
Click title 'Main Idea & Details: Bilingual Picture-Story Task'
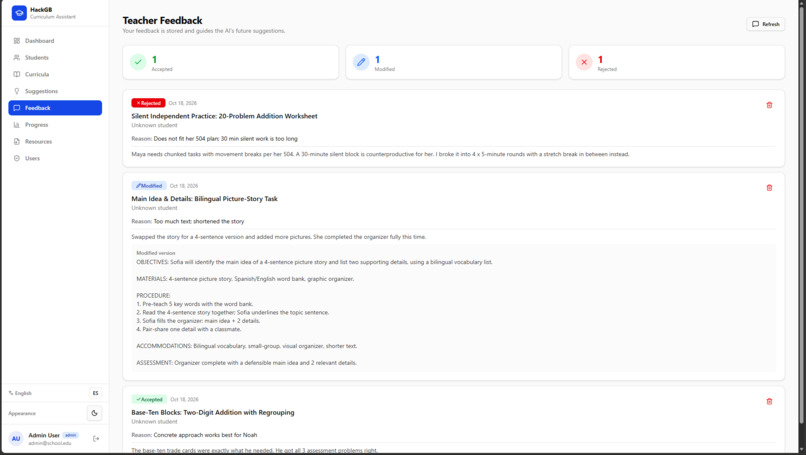tap(204, 199)
